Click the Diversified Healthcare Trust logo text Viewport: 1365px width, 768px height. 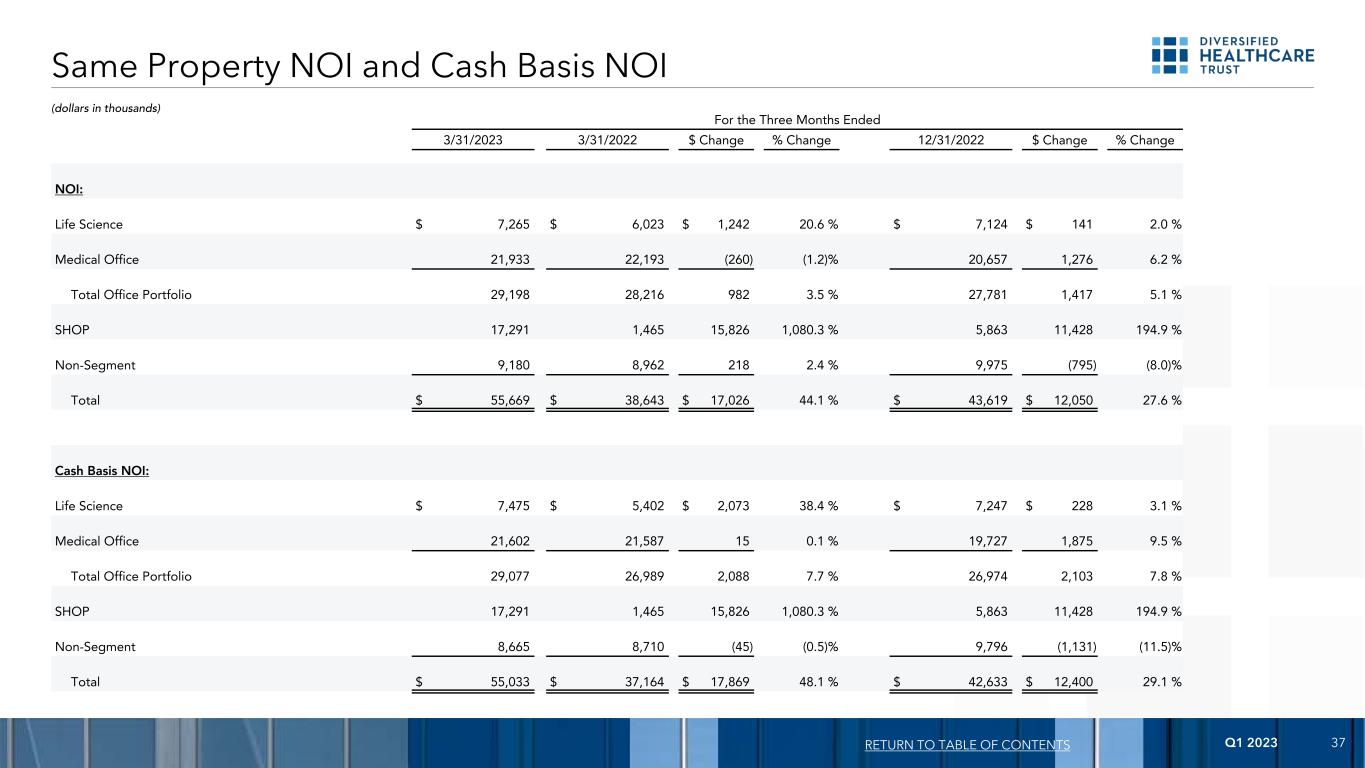point(1252,55)
